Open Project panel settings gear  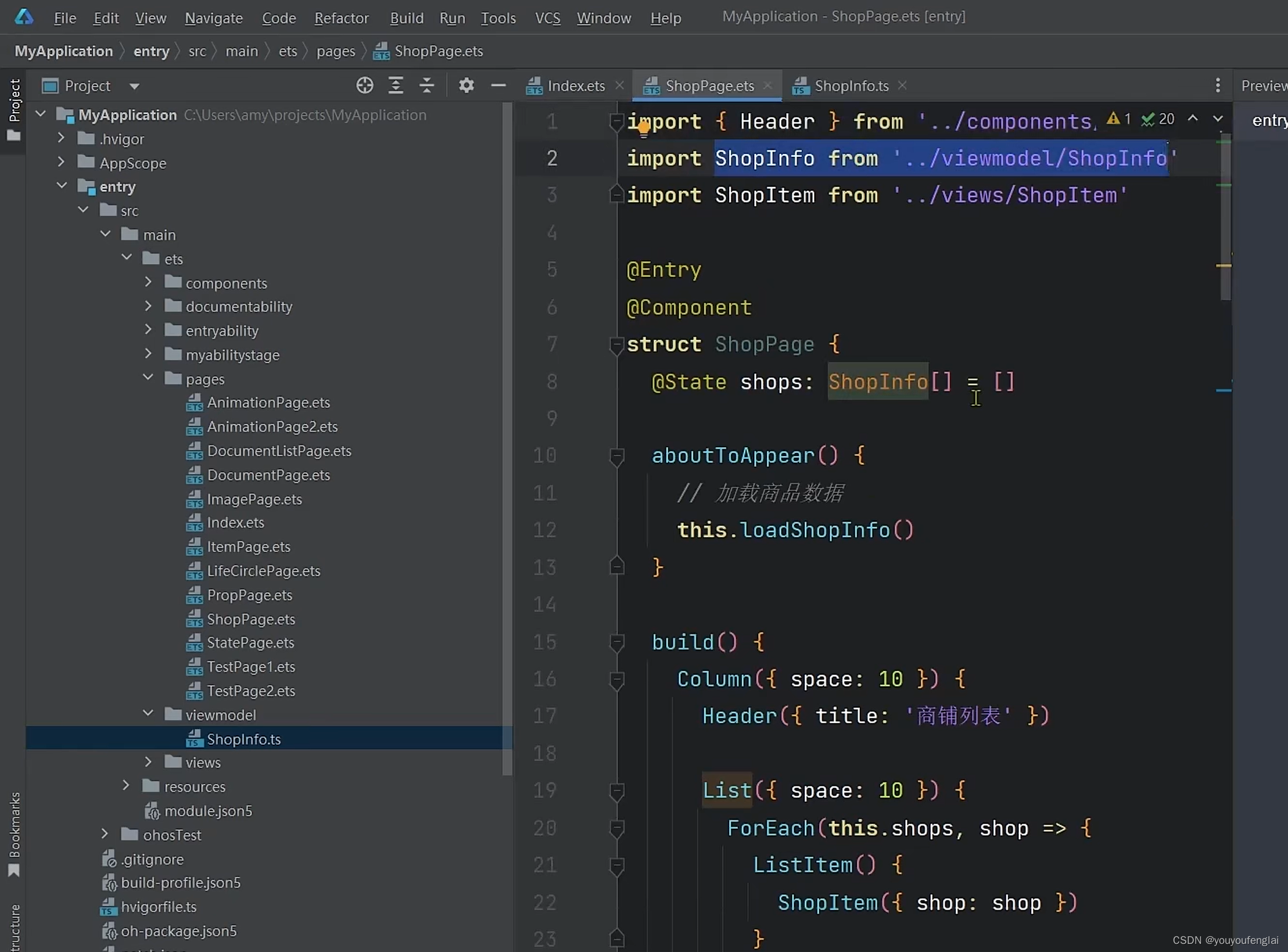tap(466, 86)
